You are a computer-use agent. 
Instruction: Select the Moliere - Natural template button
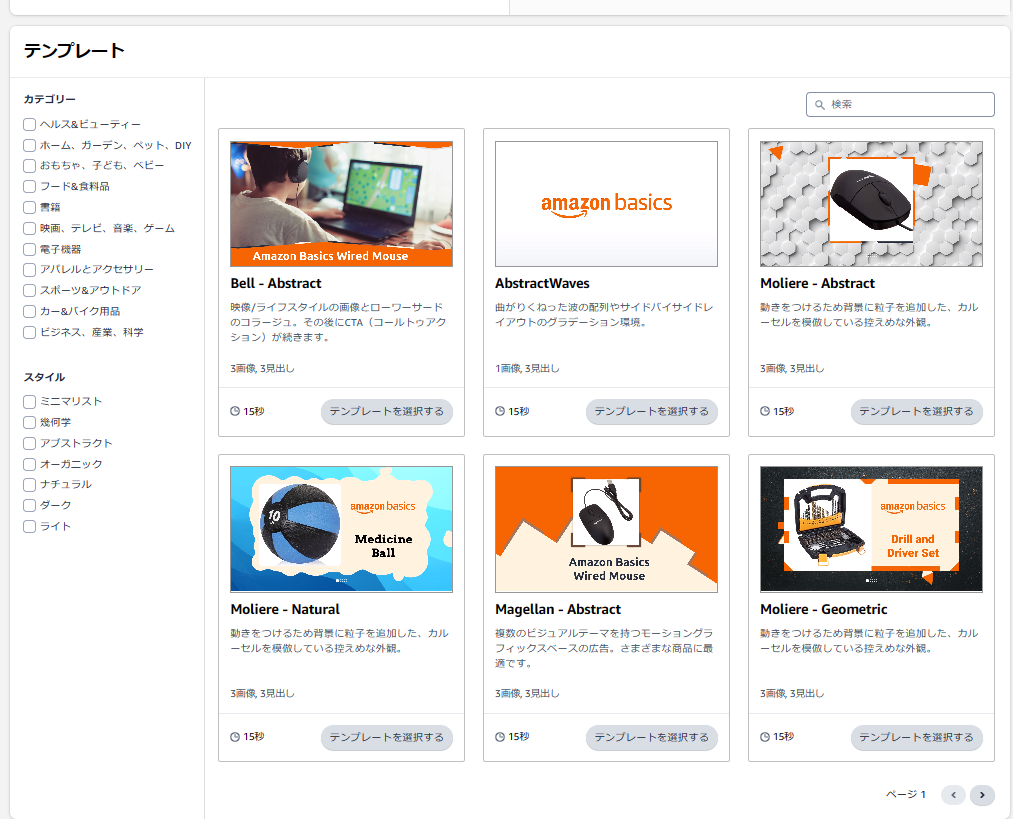[x=386, y=737]
